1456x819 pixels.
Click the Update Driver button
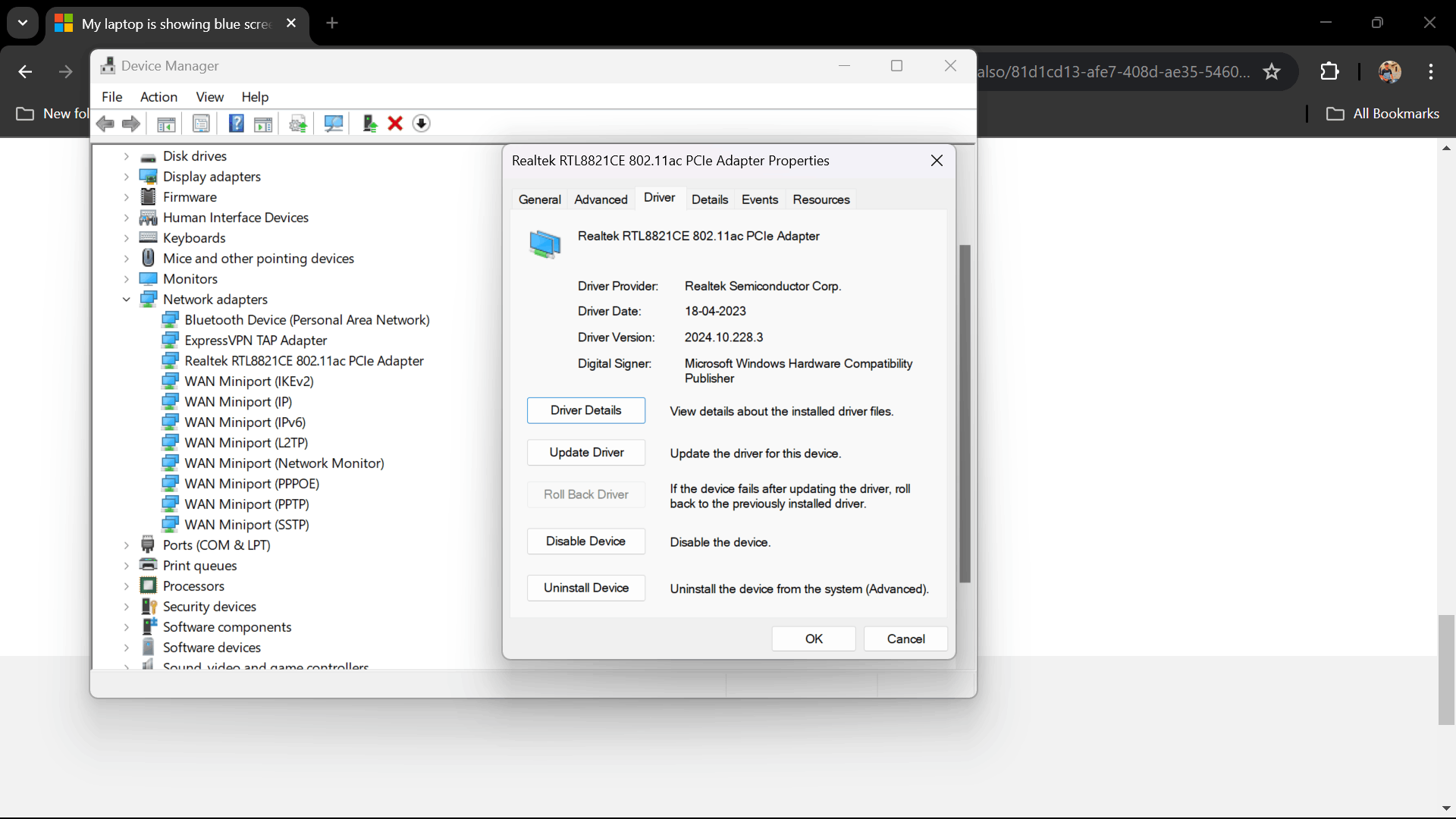[x=586, y=453]
